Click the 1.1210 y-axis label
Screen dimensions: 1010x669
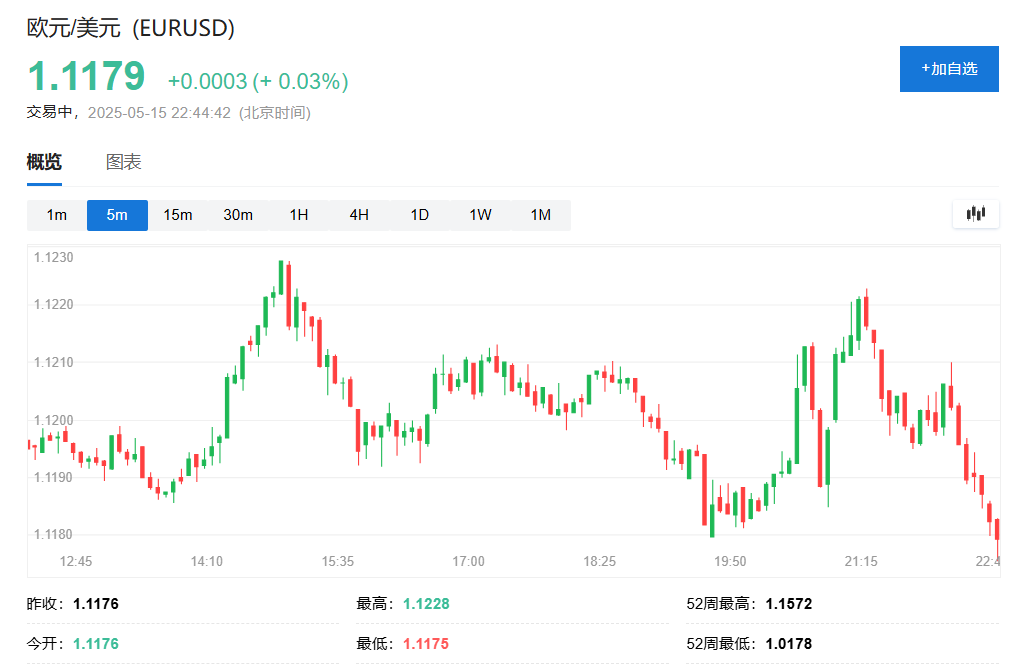pyautogui.click(x=53, y=363)
